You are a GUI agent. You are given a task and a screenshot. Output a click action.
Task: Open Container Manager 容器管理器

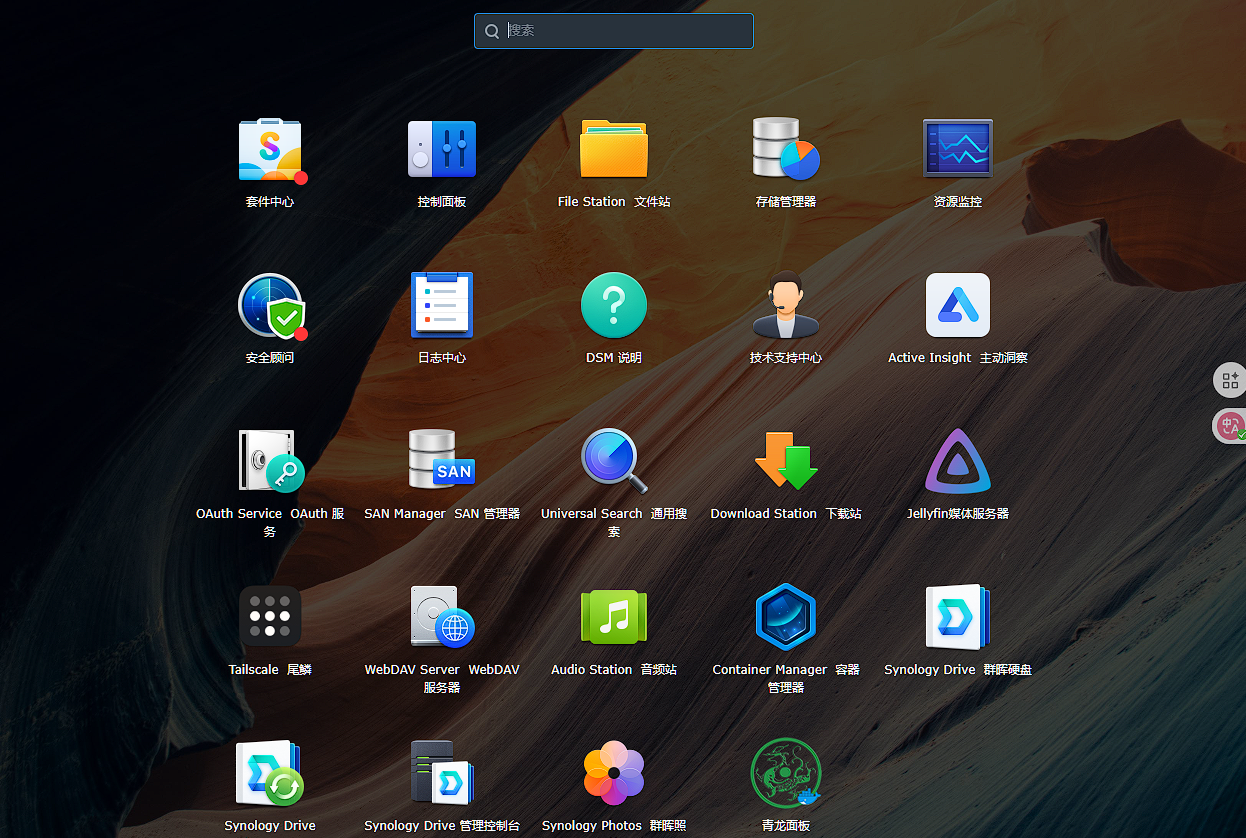click(x=786, y=617)
